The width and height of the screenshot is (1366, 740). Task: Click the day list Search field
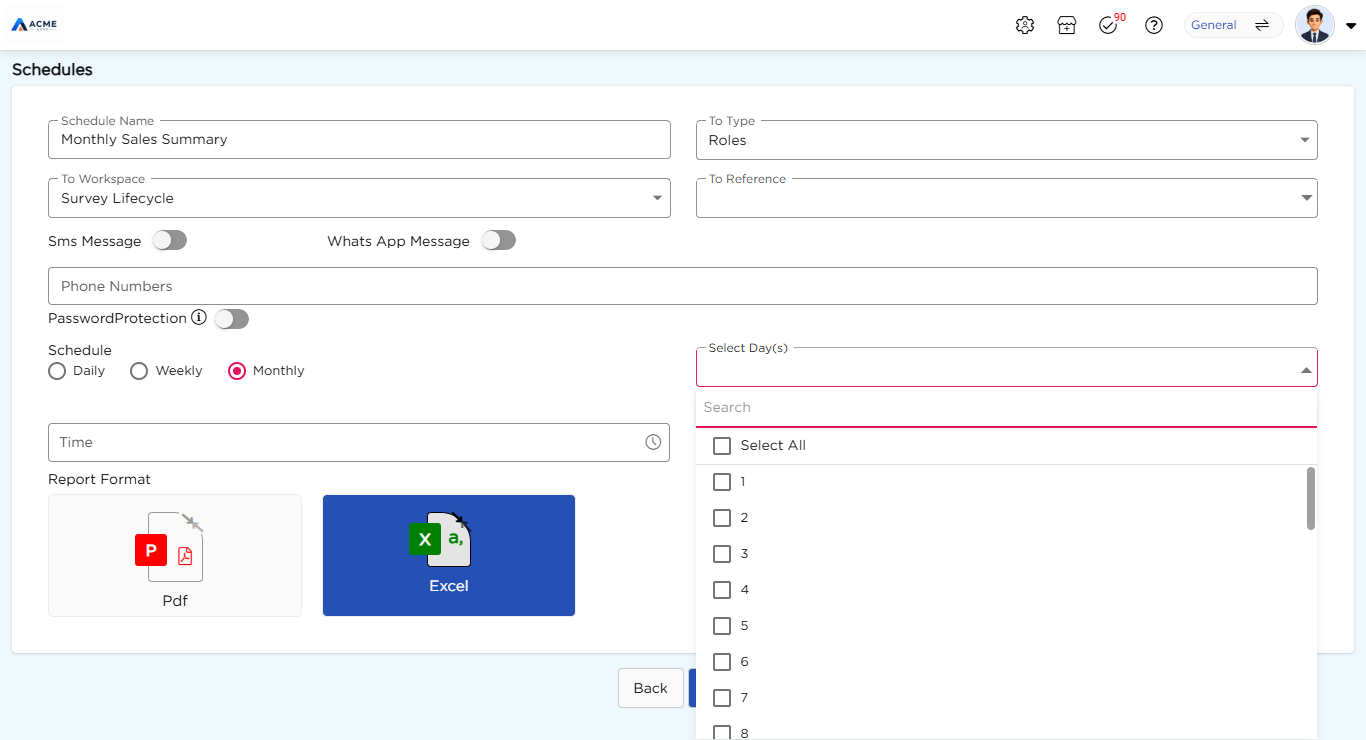(x=1006, y=408)
